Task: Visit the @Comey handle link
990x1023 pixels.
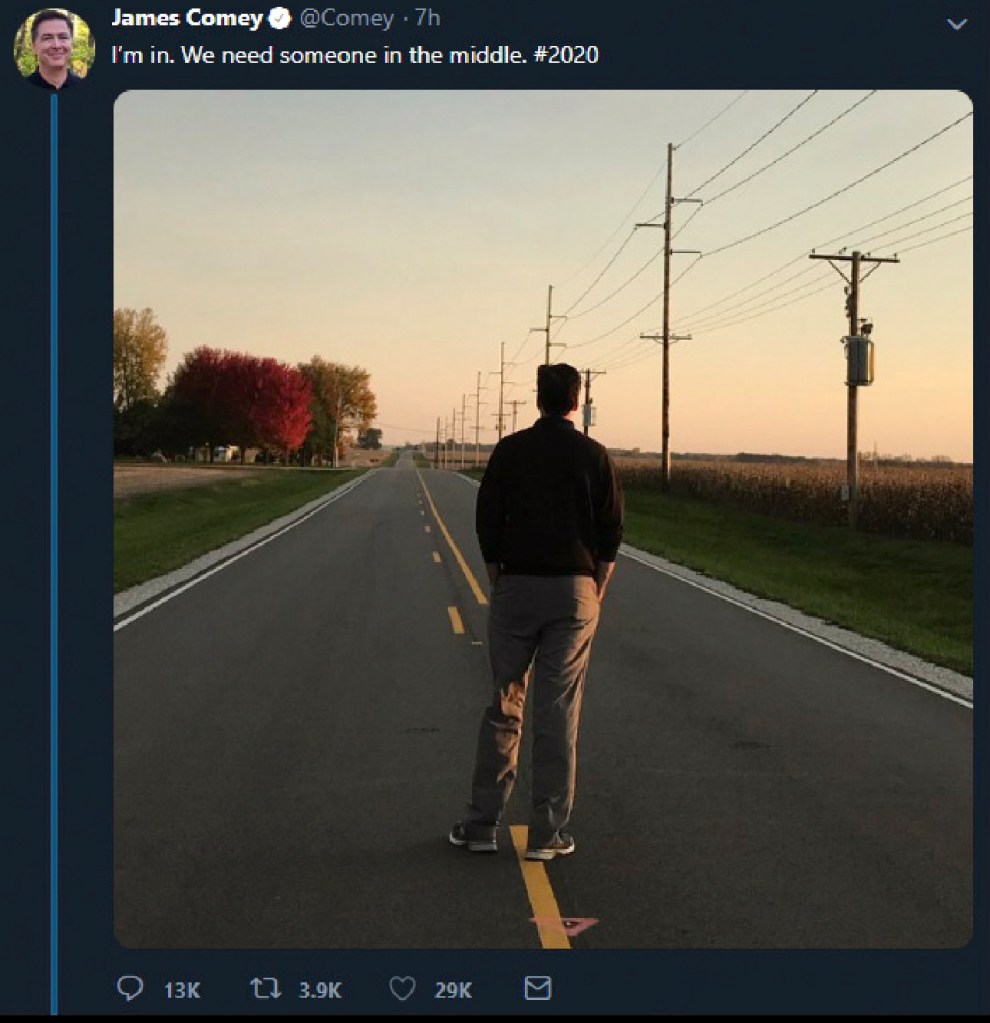Action: 347,18
